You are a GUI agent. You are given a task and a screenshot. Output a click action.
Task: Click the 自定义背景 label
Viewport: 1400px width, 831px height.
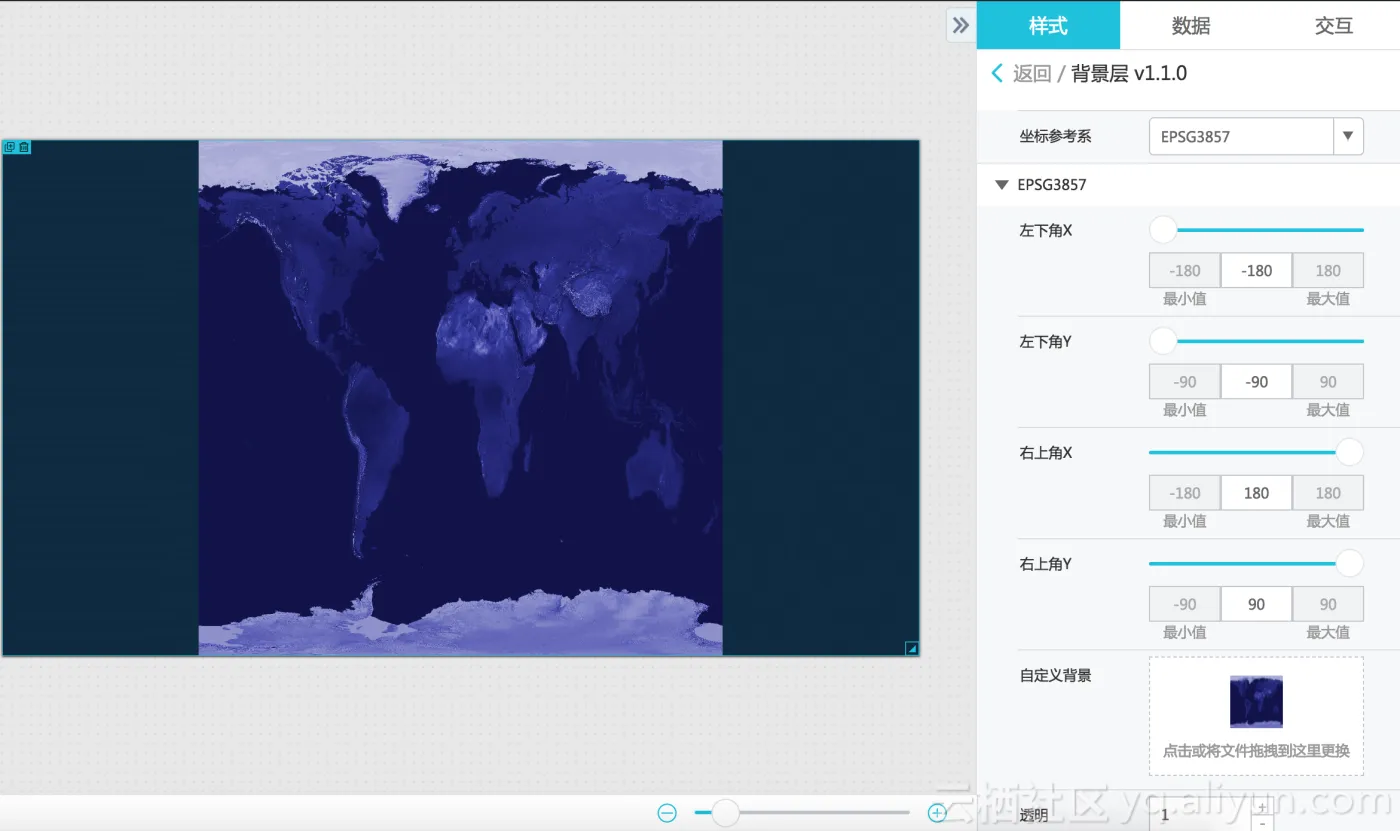click(x=1055, y=675)
